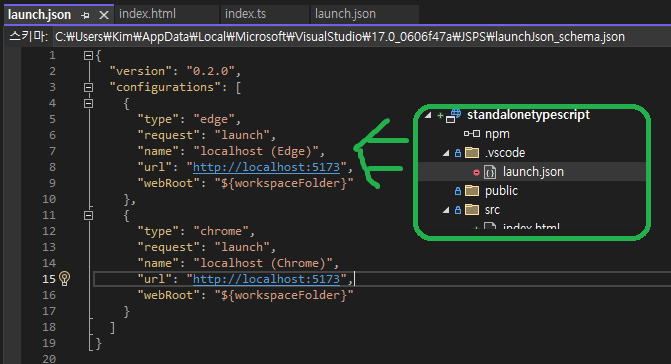Open the Edge localhost:5173 URL link

click(266, 167)
